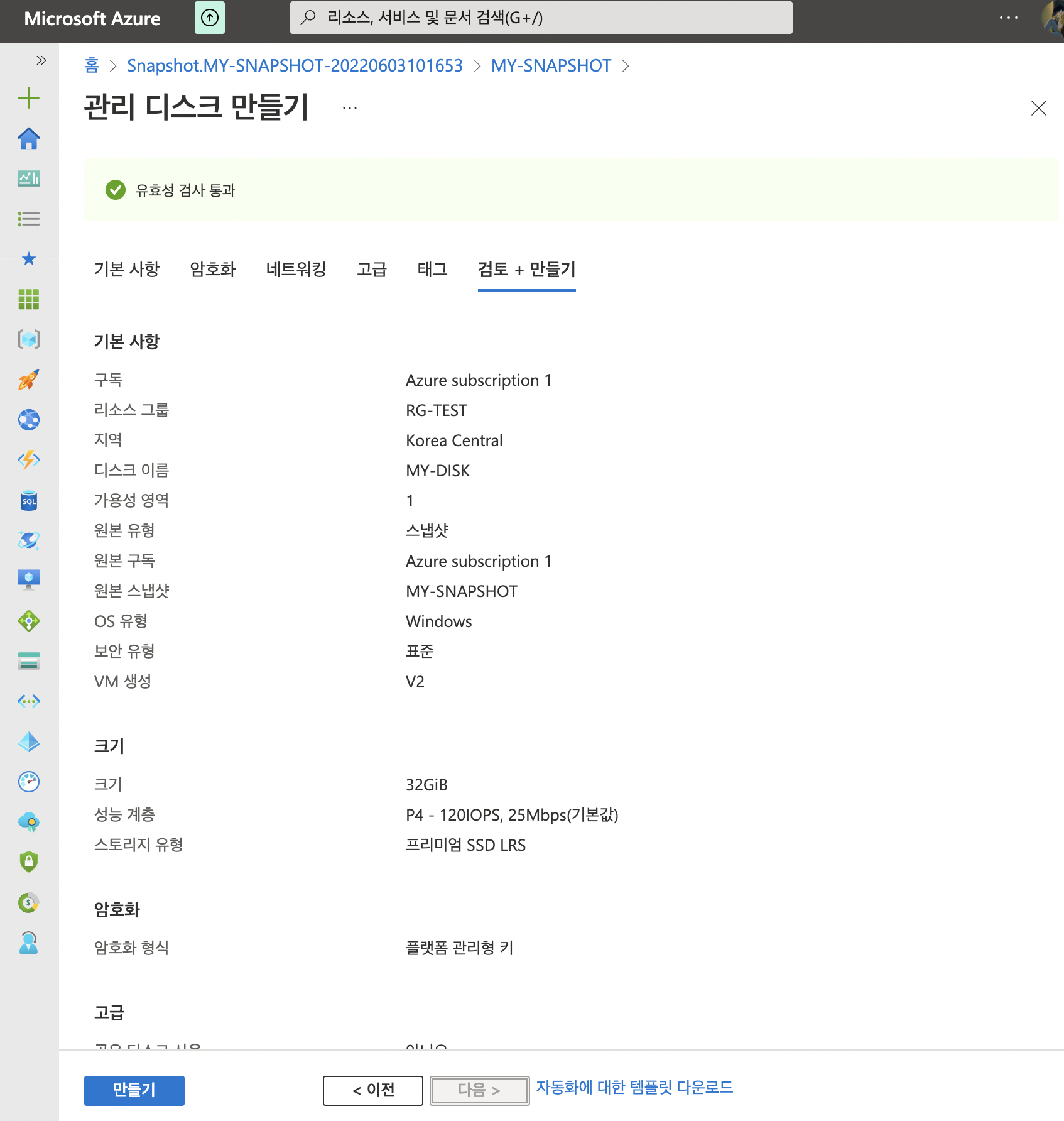1064x1121 pixels.
Task: Click the P4 - 120IOPS performance tier value
Action: (512, 815)
